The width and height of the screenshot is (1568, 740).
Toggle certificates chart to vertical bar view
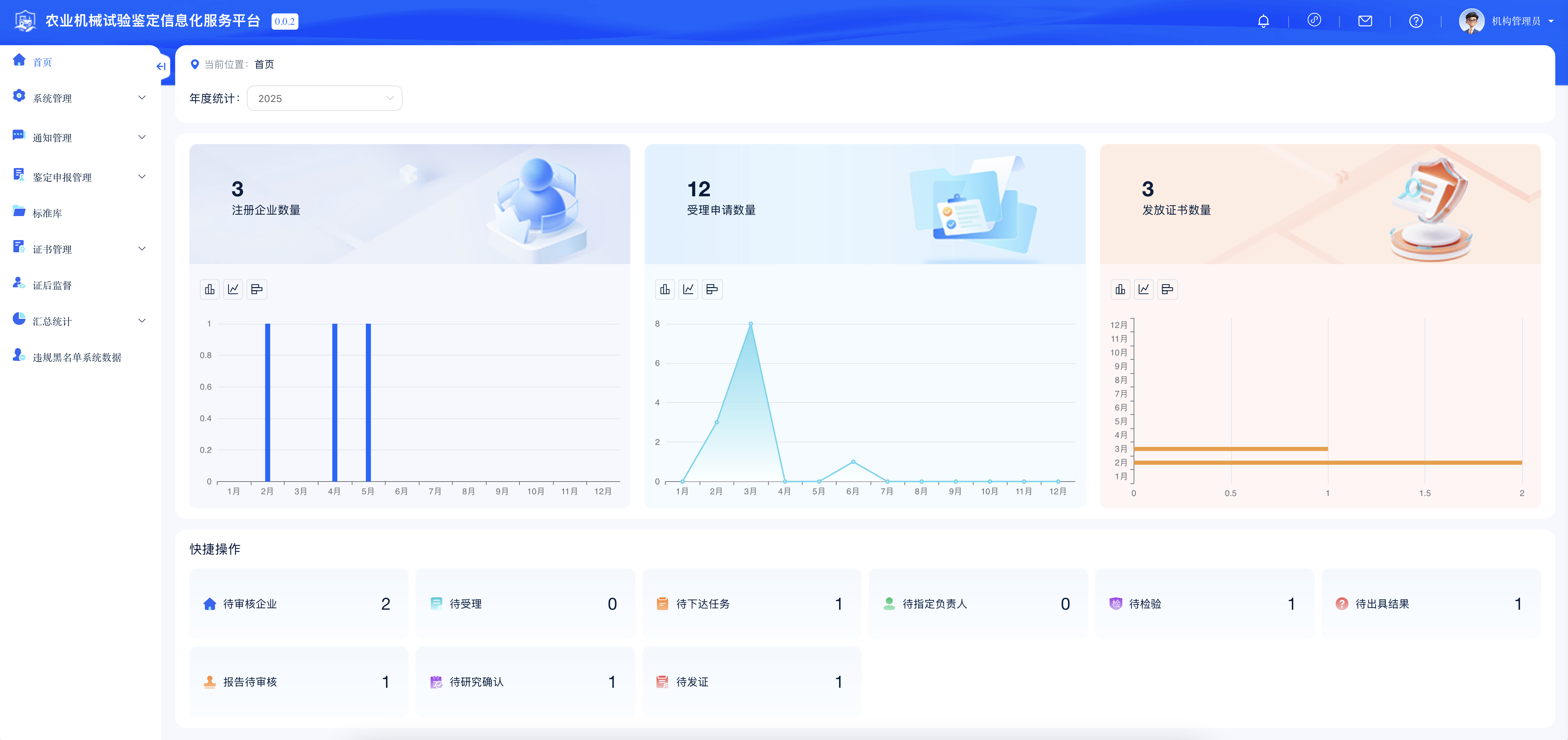pos(1120,289)
